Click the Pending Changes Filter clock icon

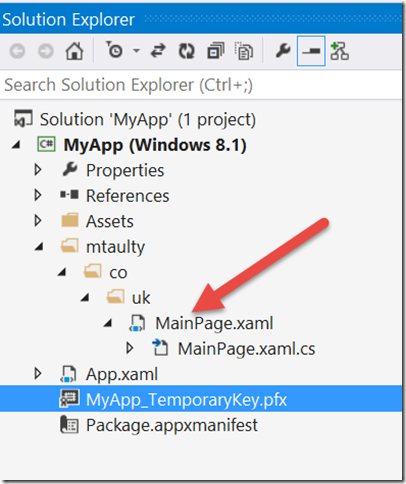115,50
